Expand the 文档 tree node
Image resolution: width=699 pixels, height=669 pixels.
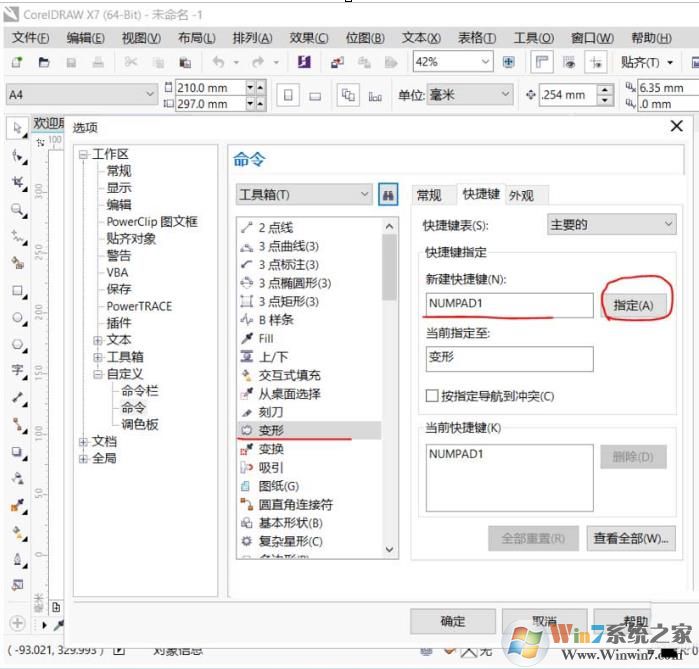click(x=84, y=441)
